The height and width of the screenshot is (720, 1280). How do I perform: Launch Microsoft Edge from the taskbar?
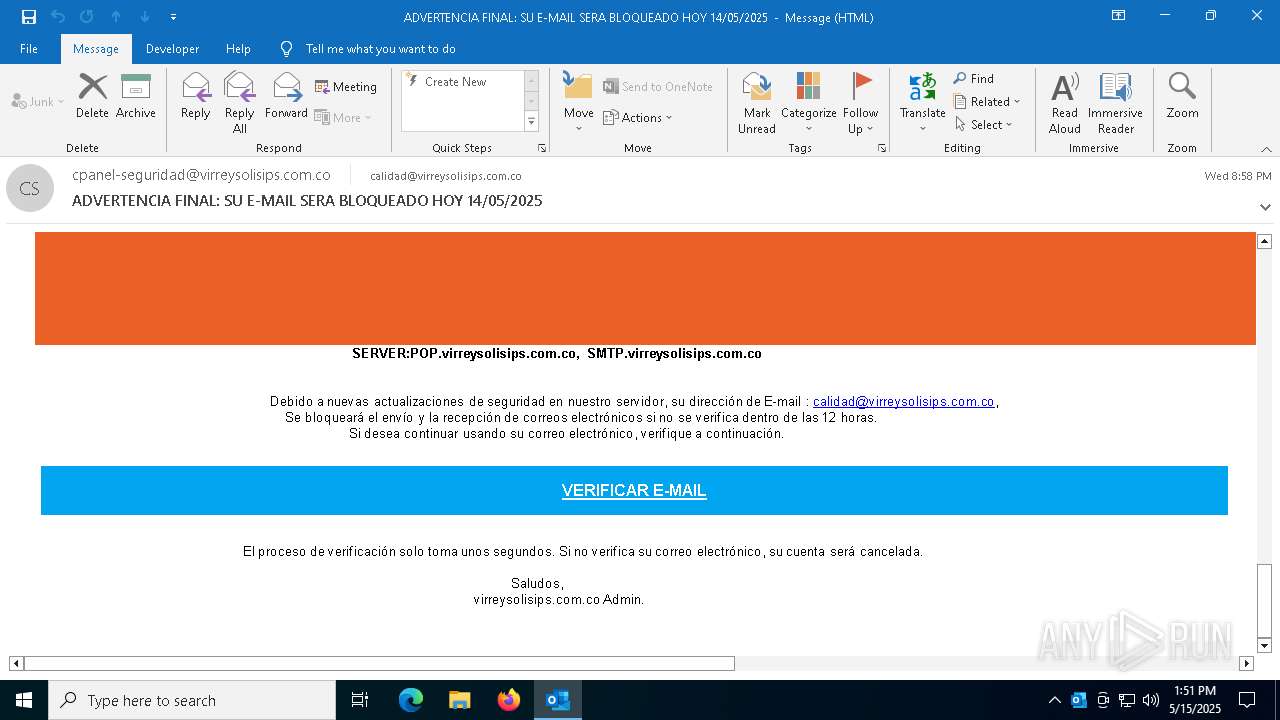(x=411, y=700)
